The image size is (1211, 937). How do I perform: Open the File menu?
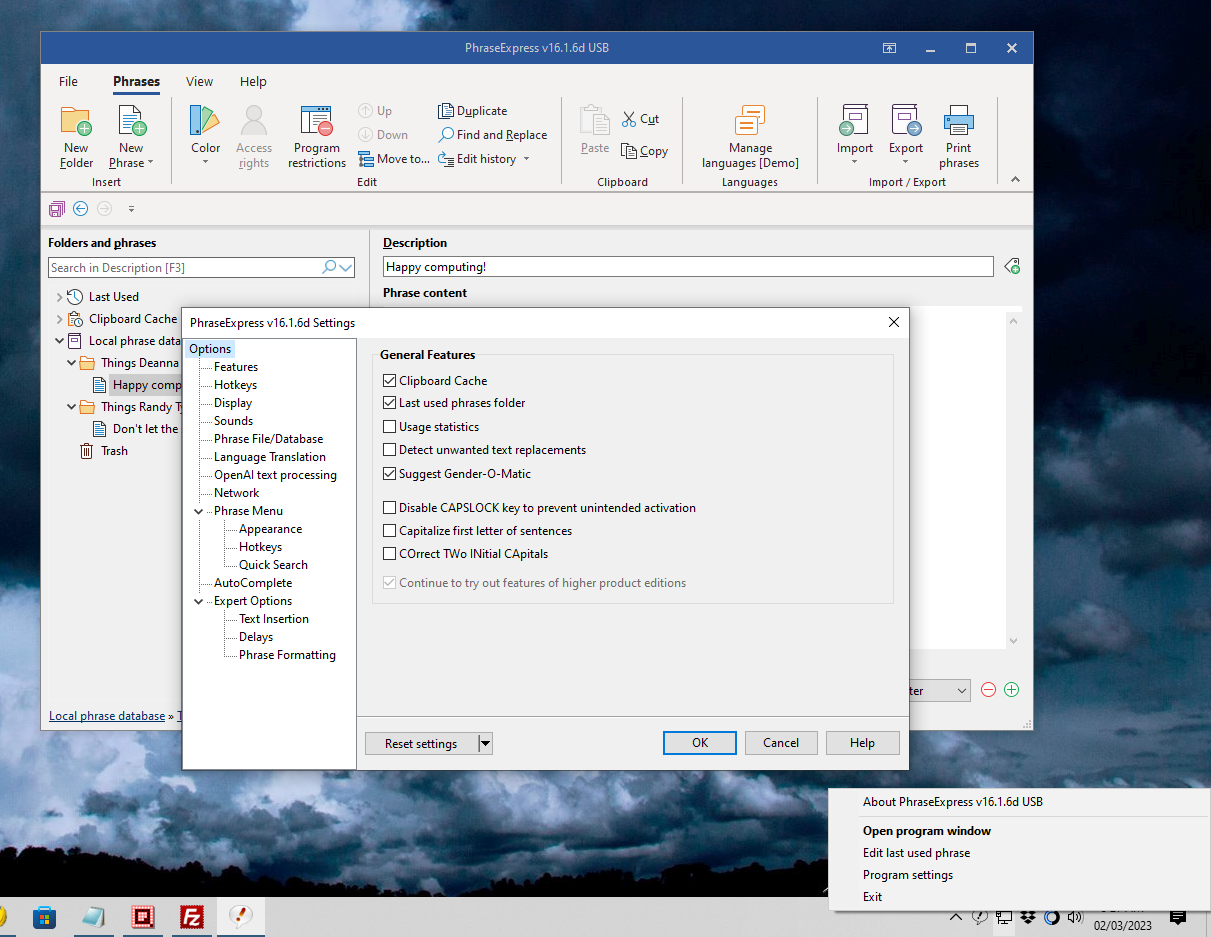click(x=68, y=82)
